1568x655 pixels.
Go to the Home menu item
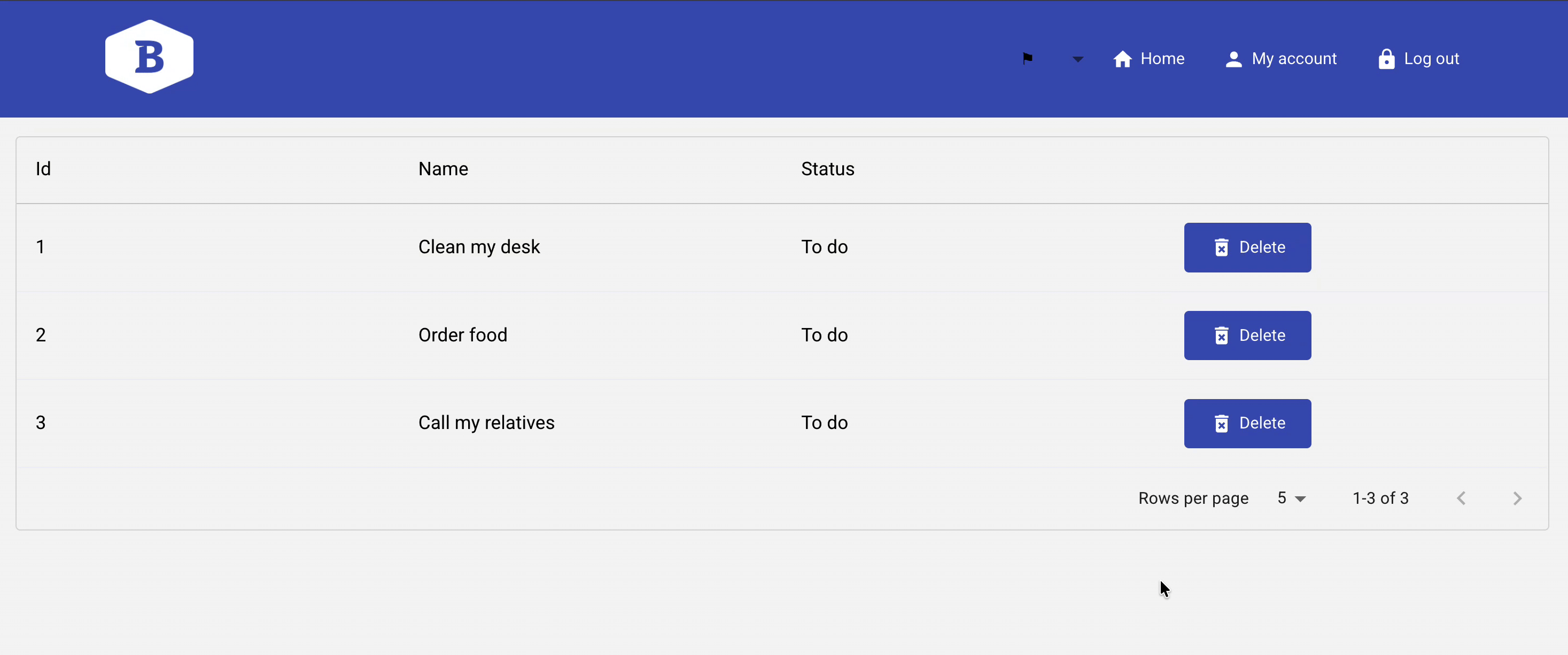[x=1161, y=58]
